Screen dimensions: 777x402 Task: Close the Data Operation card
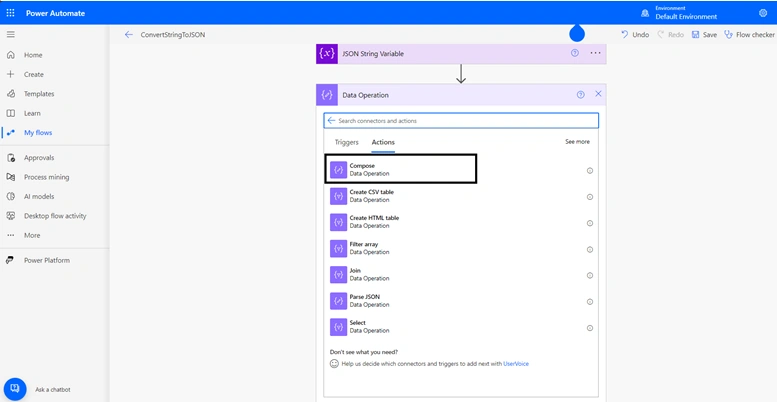[598, 94]
